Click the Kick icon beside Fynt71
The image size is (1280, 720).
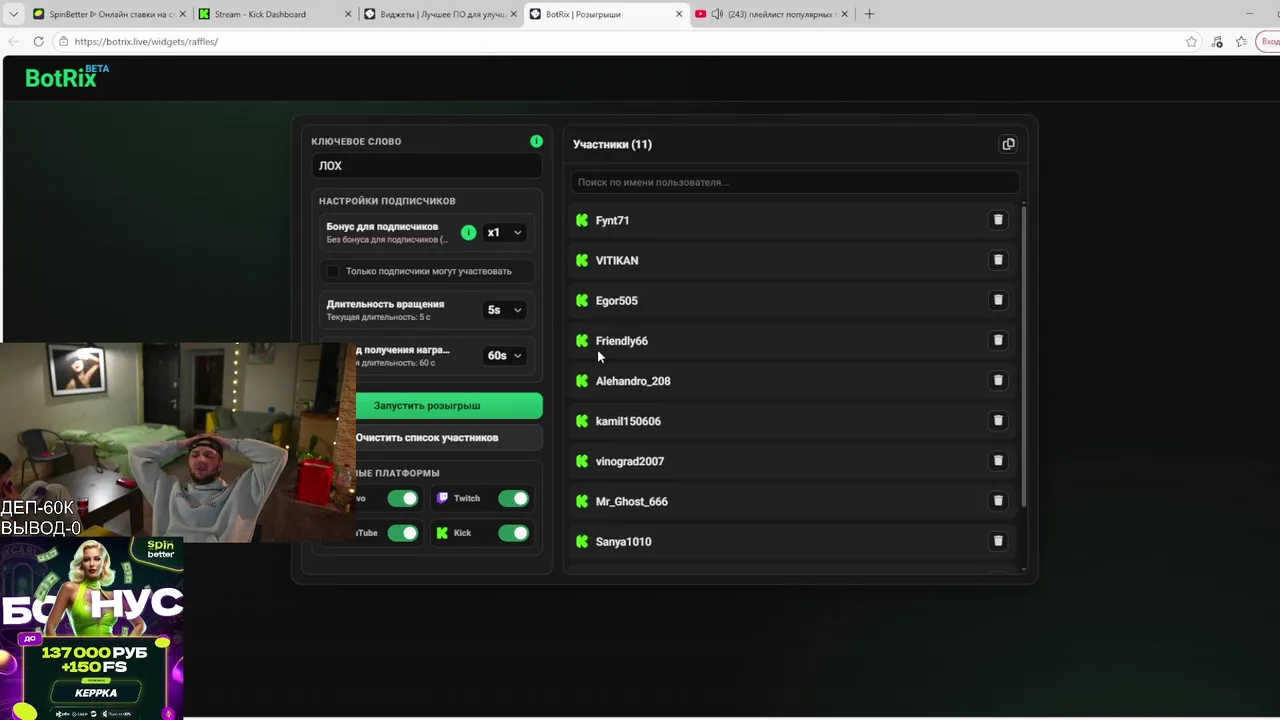pos(582,220)
